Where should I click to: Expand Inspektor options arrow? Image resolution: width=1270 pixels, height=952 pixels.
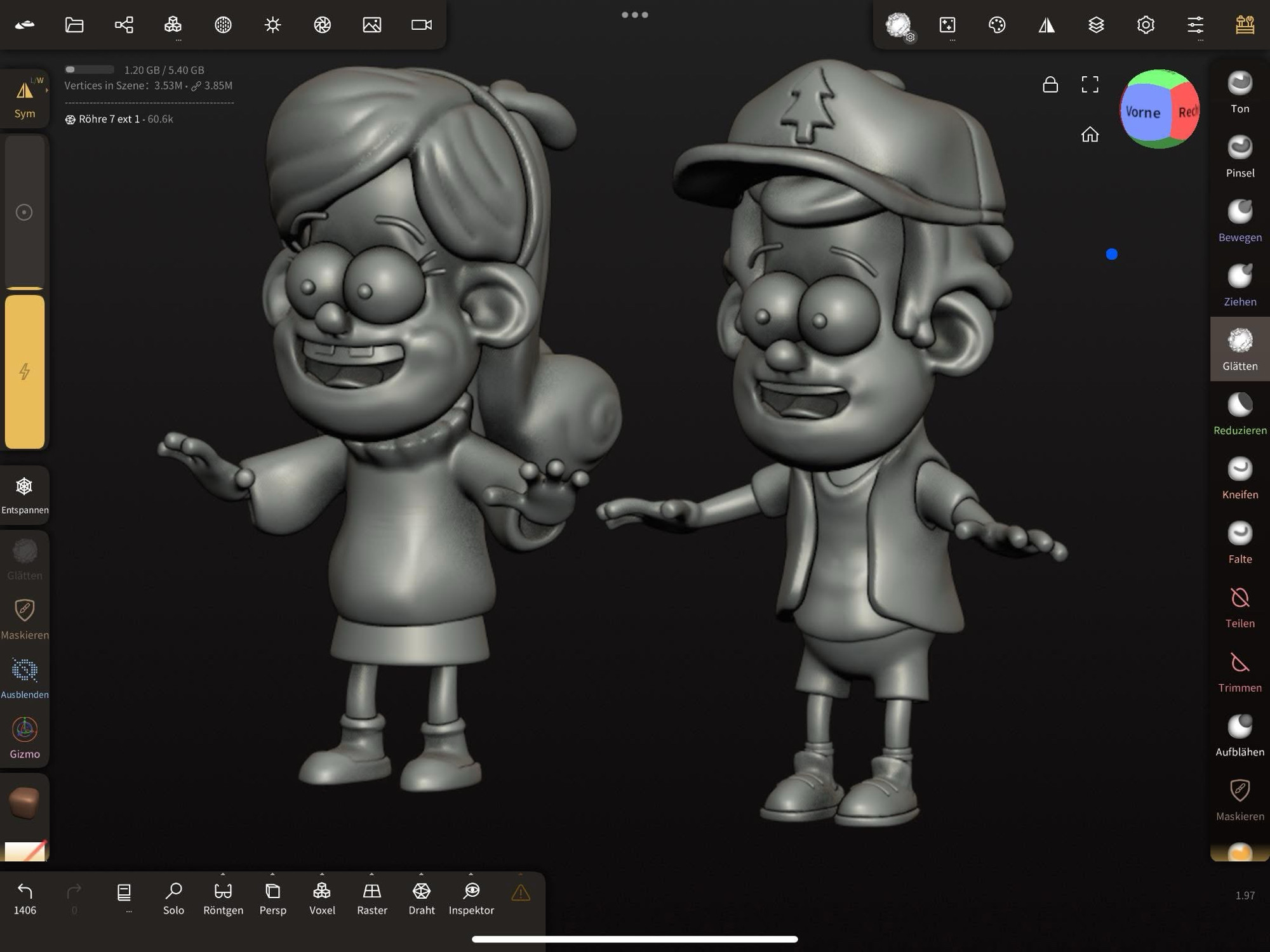coord(471,874)
